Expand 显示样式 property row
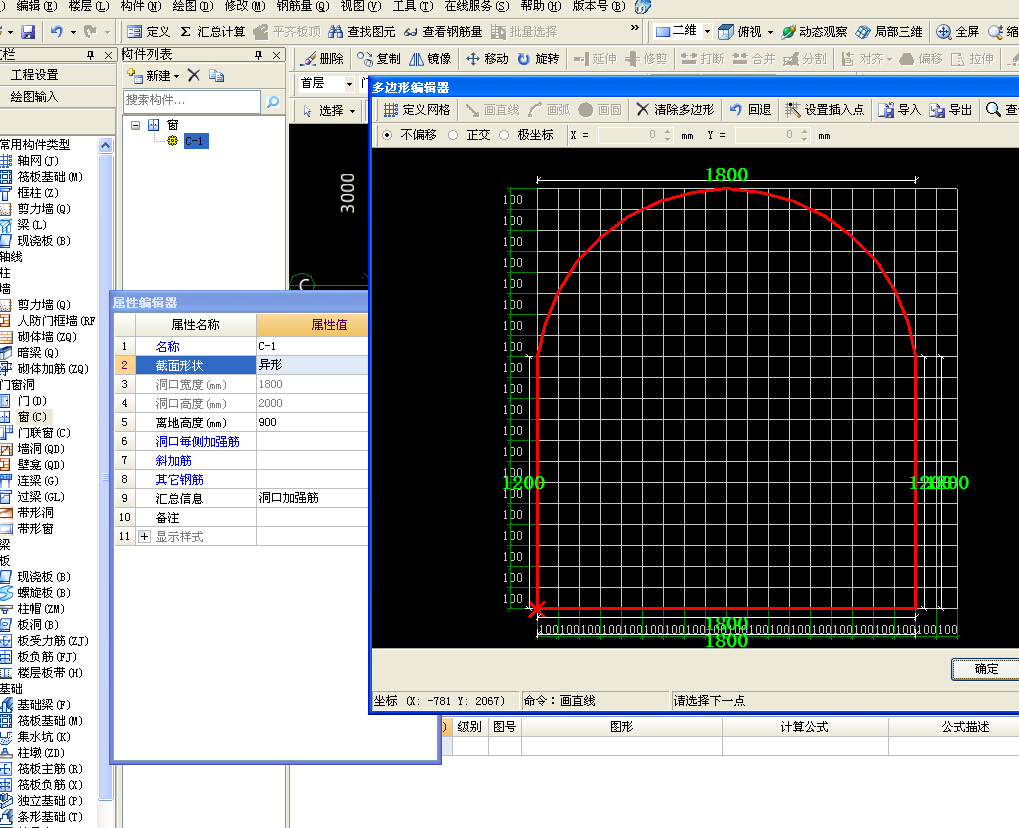1019x828 pixels. coord(145,537)
